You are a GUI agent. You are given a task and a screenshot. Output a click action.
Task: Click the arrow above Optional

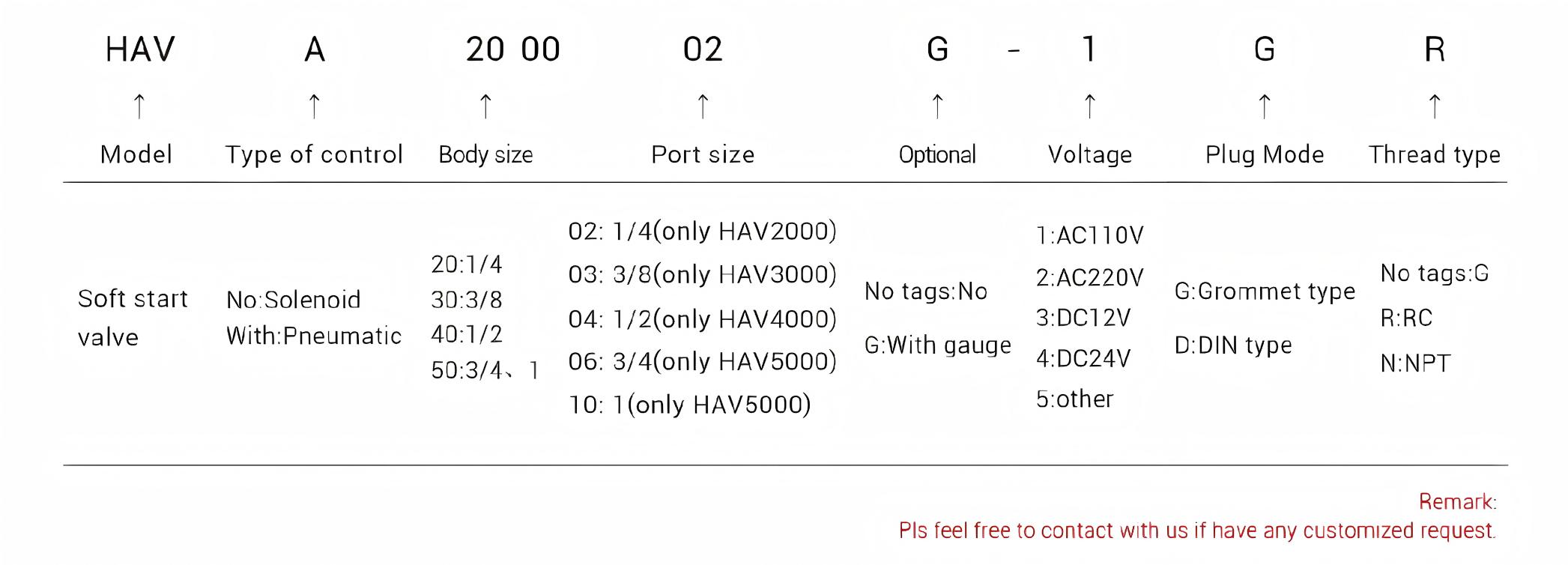(937, 106)
